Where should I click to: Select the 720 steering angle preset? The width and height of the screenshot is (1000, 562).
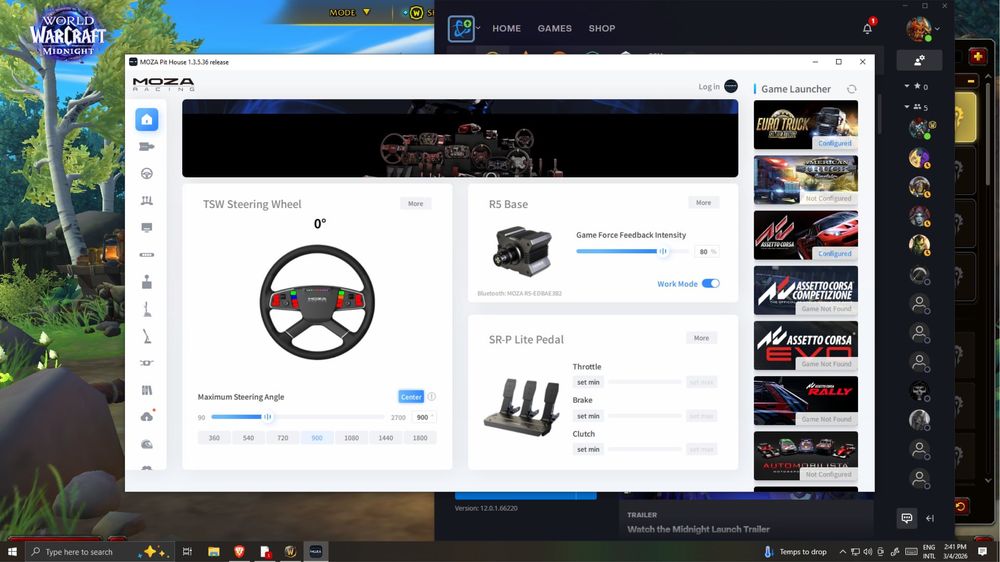point(283,438)
